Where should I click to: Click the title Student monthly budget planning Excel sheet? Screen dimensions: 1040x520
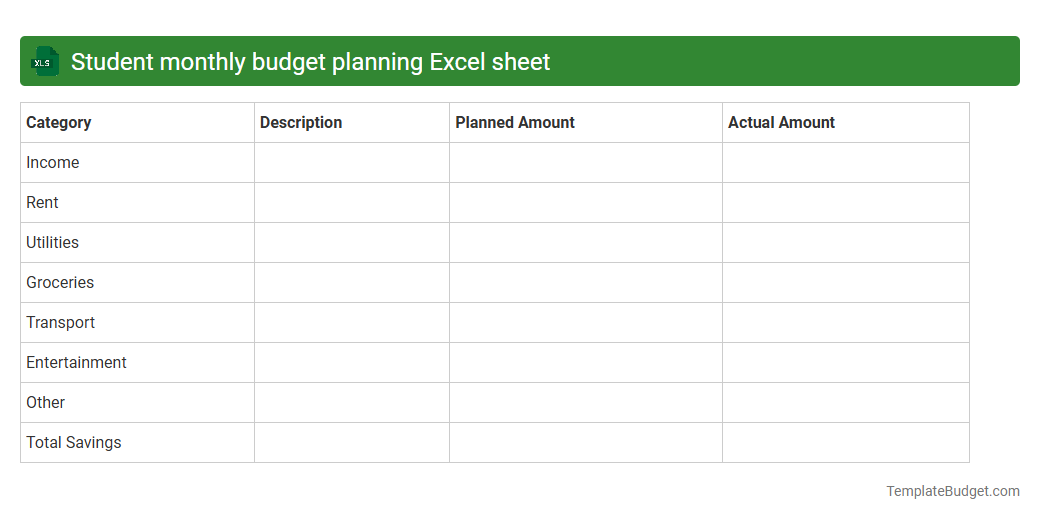click(x=310, y=62)
